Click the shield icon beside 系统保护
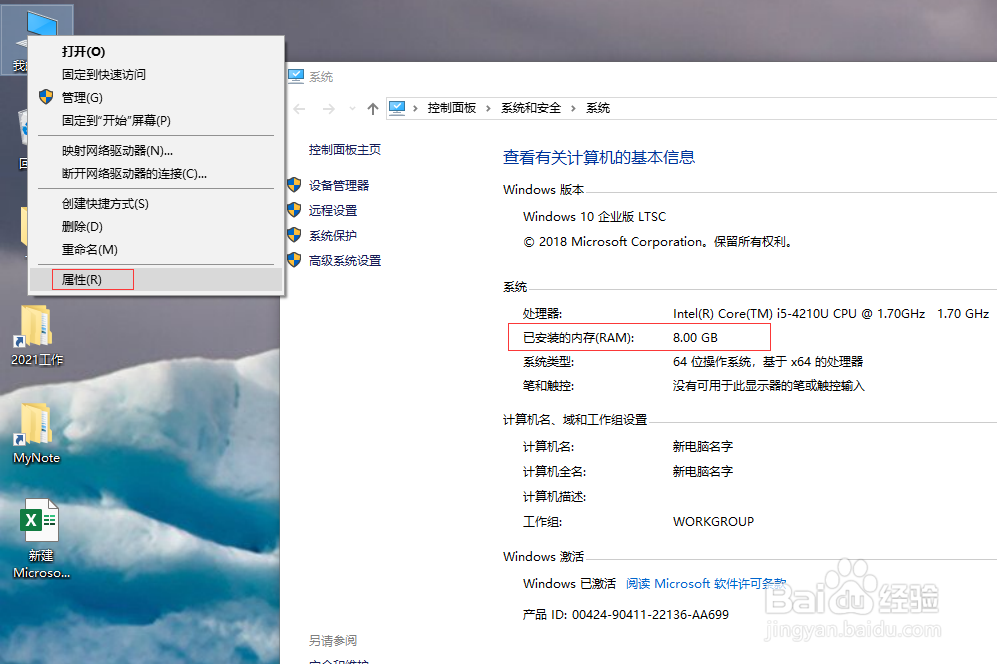Viewport: 997px width, 664px height. coord(294,235)
